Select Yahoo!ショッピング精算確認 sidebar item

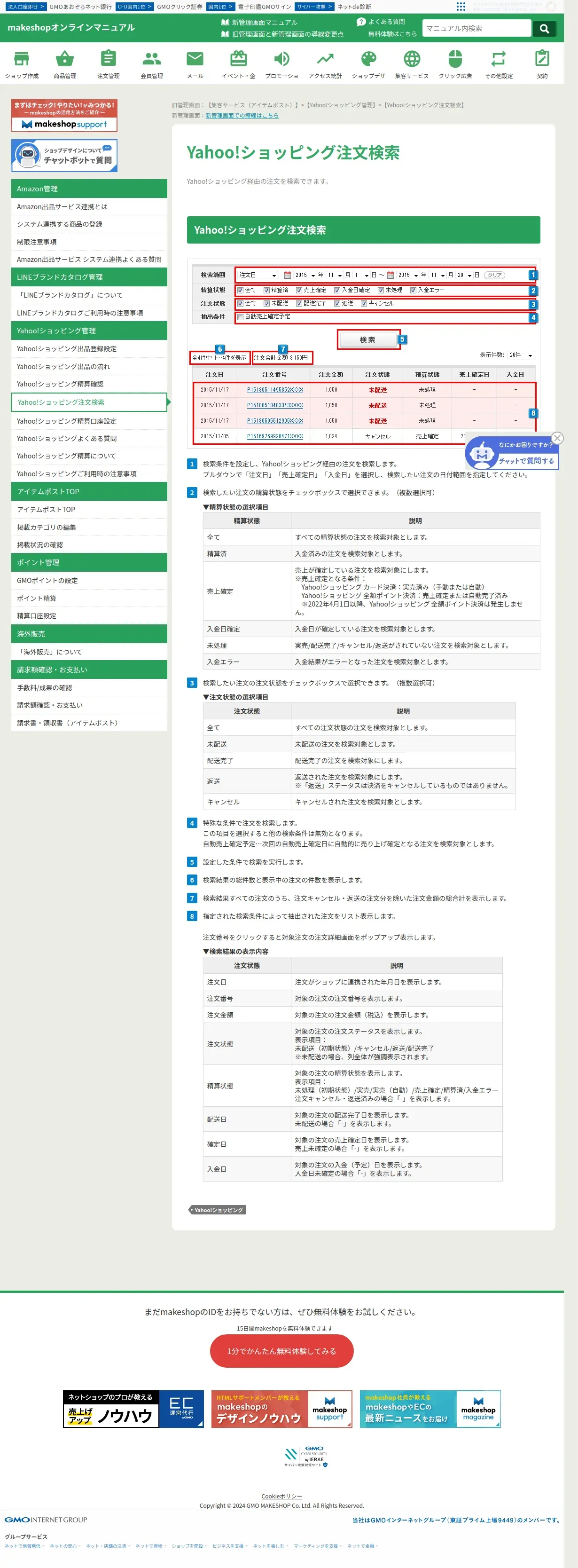89,384
